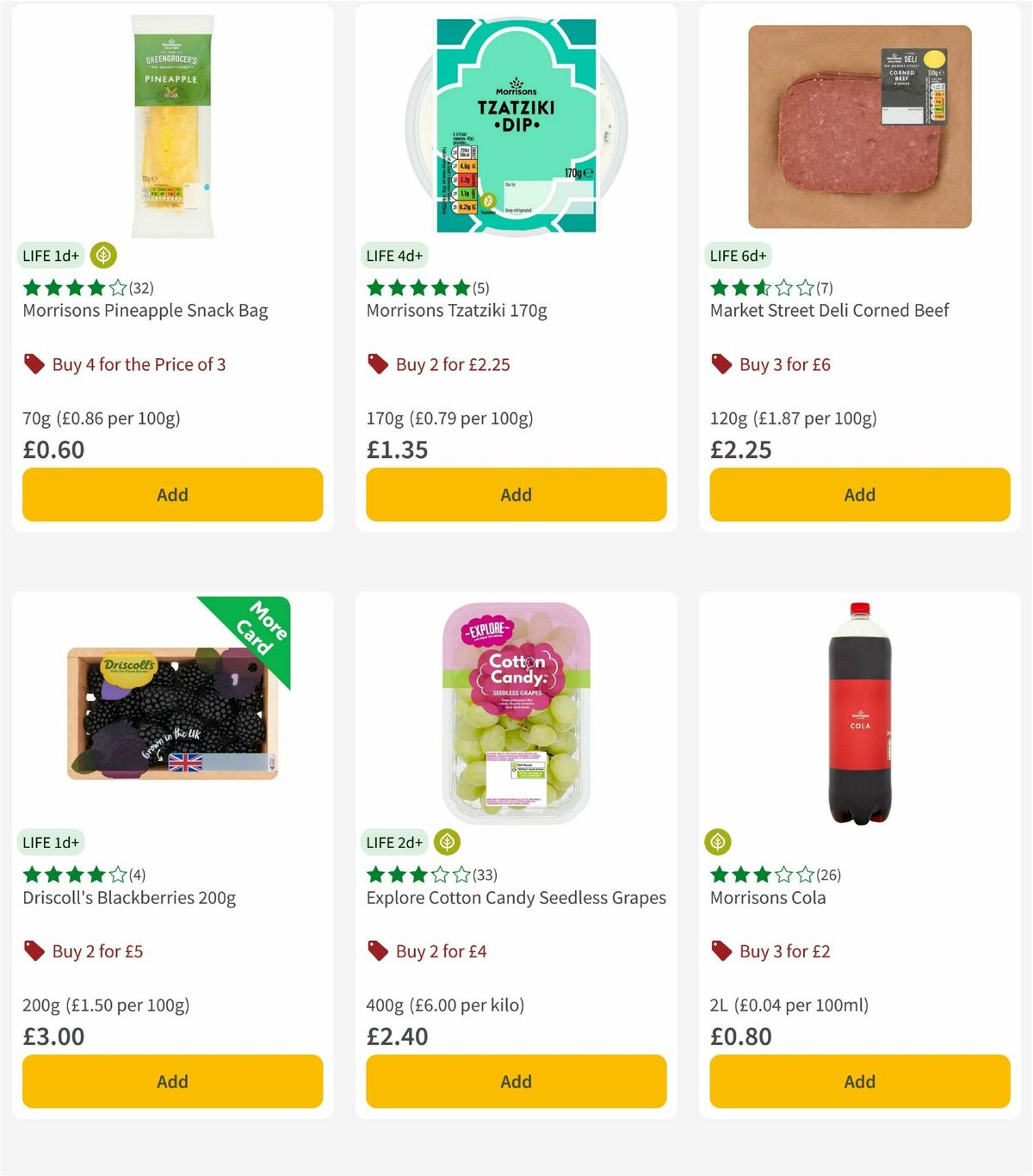Click the '(26)' review count for Morrisons Cola
The width and height of the screenshot is (1033, 1176).
(x=829, y=875)
